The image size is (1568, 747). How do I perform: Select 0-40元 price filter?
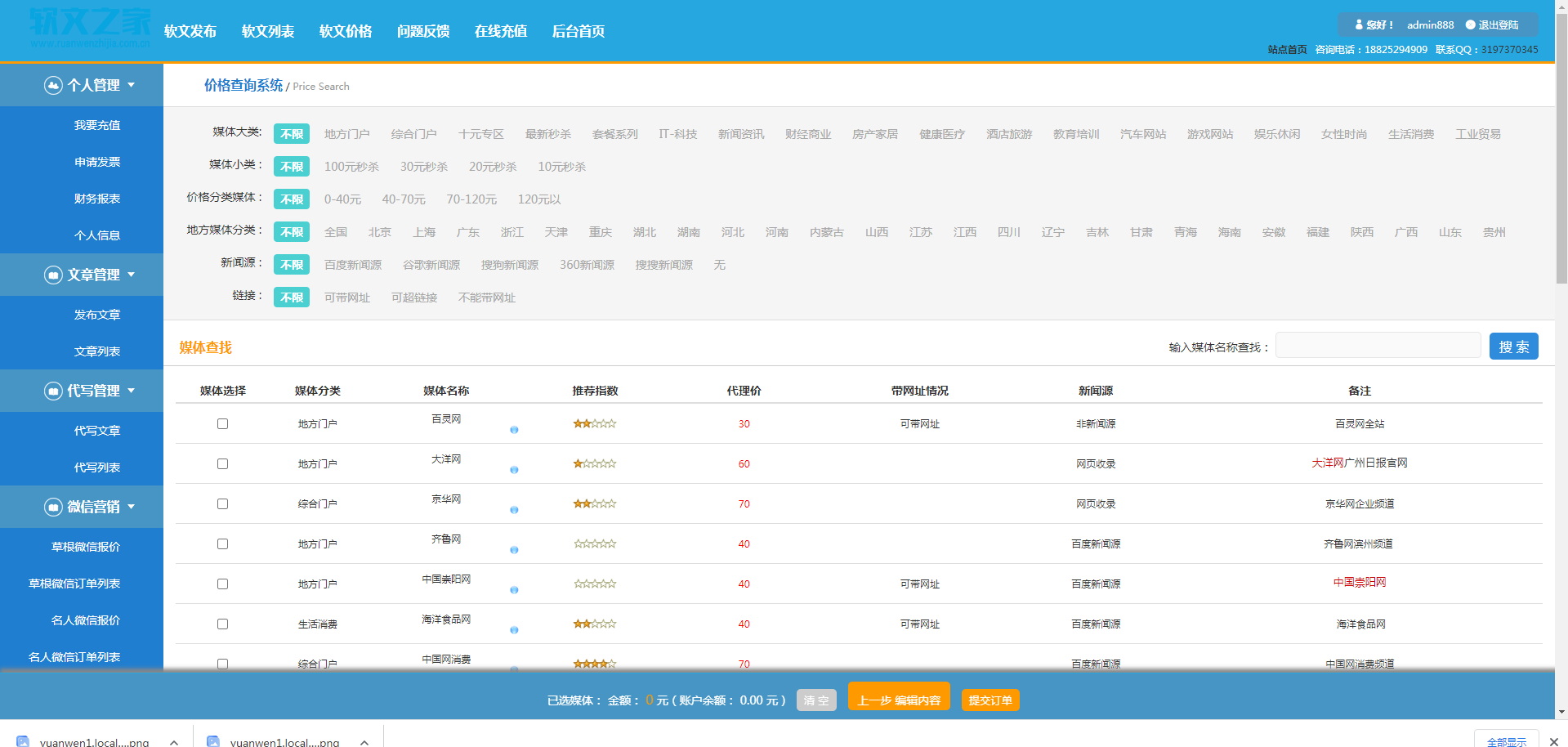click(342, 199)
